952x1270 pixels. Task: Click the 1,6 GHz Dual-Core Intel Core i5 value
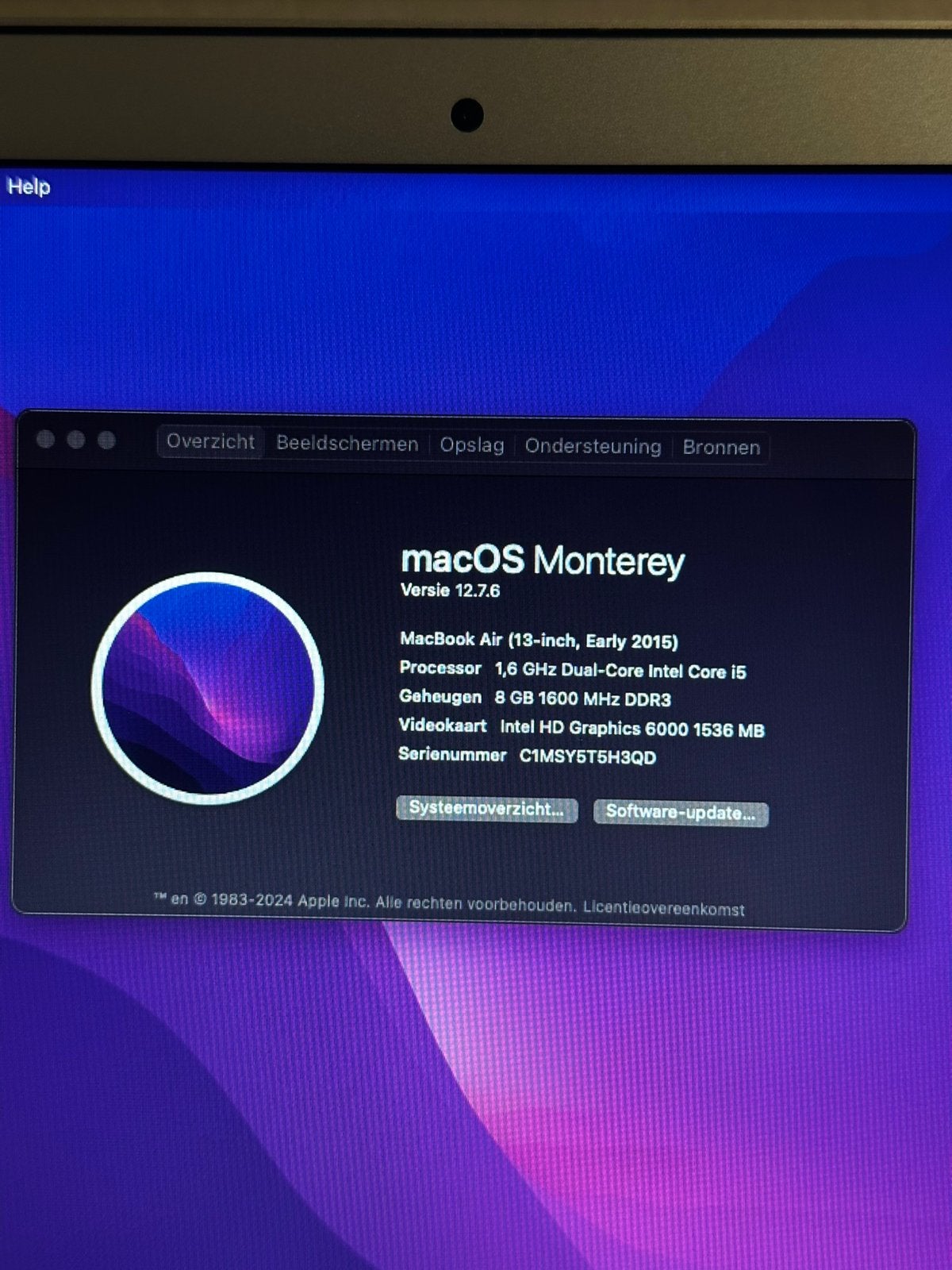click(620, 671)
